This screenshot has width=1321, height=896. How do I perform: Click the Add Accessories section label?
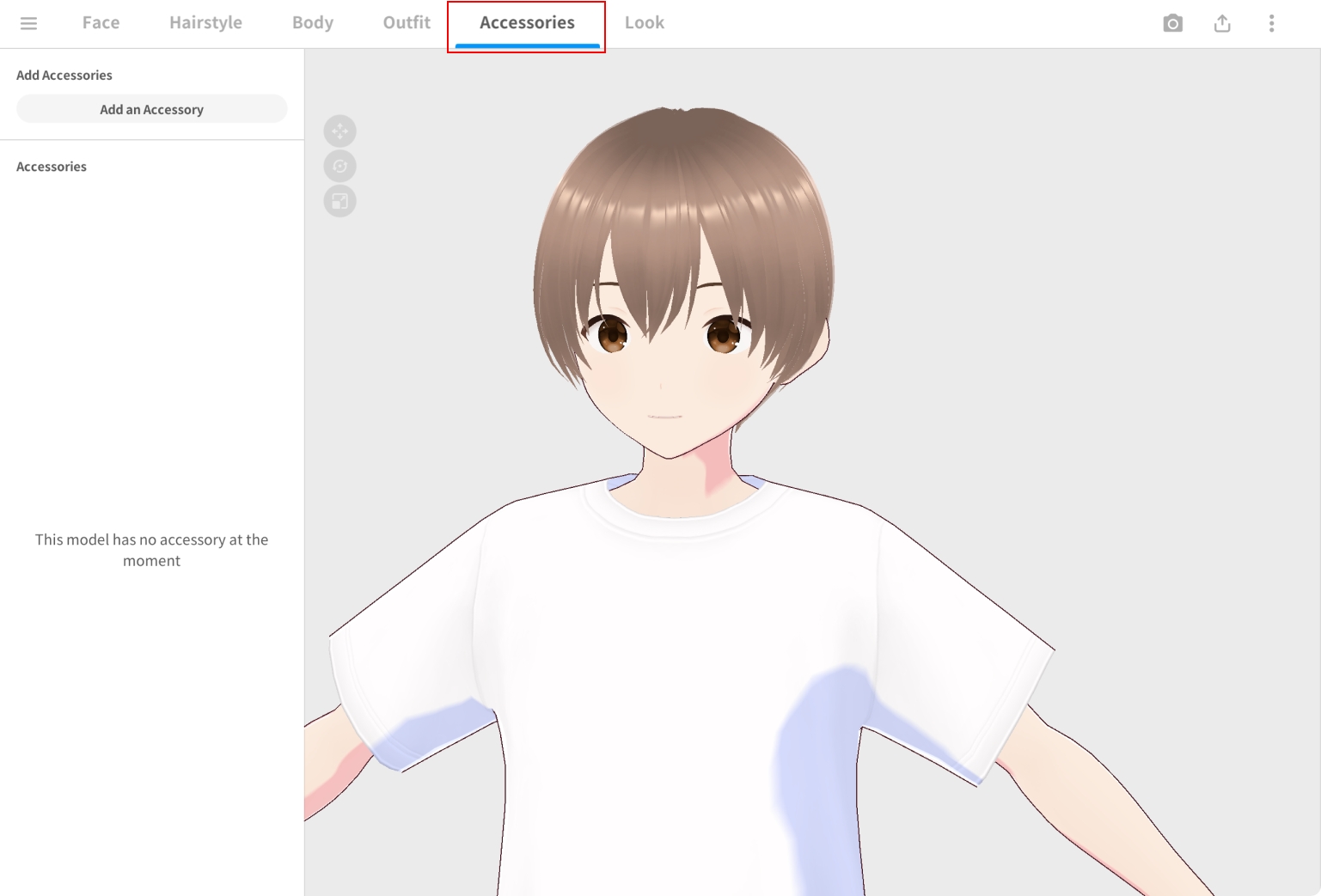coord(64,76)
